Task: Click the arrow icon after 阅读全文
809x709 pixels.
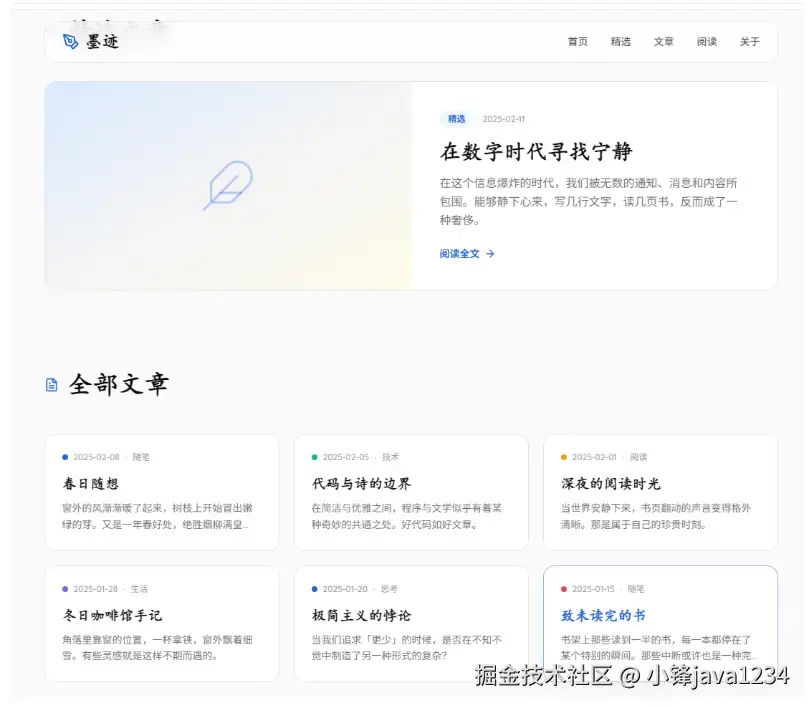Action: (x=490, y=253)
